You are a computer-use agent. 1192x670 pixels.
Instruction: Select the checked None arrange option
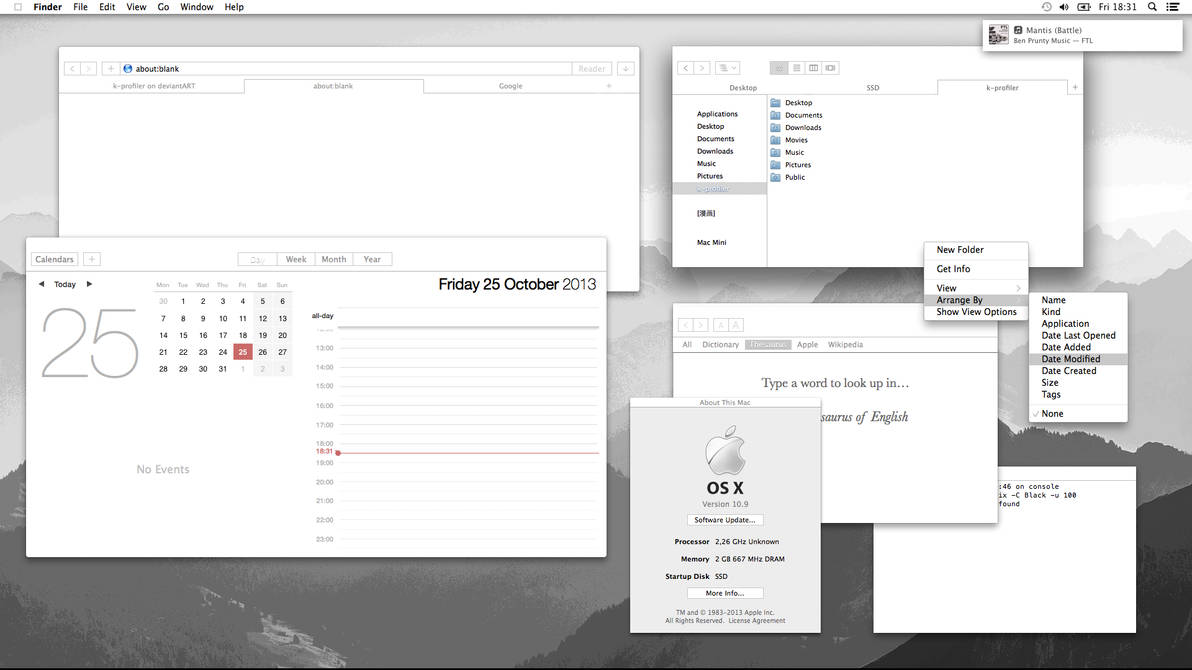1079,414
